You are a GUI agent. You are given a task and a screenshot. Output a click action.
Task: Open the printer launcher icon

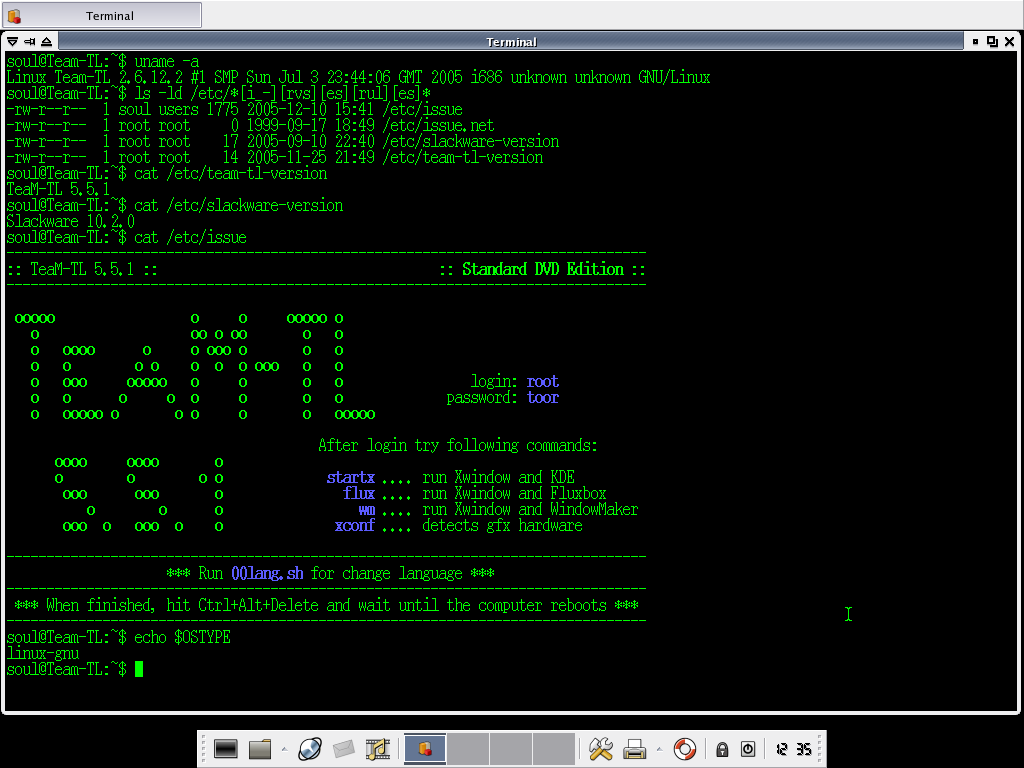coord(634,749)
